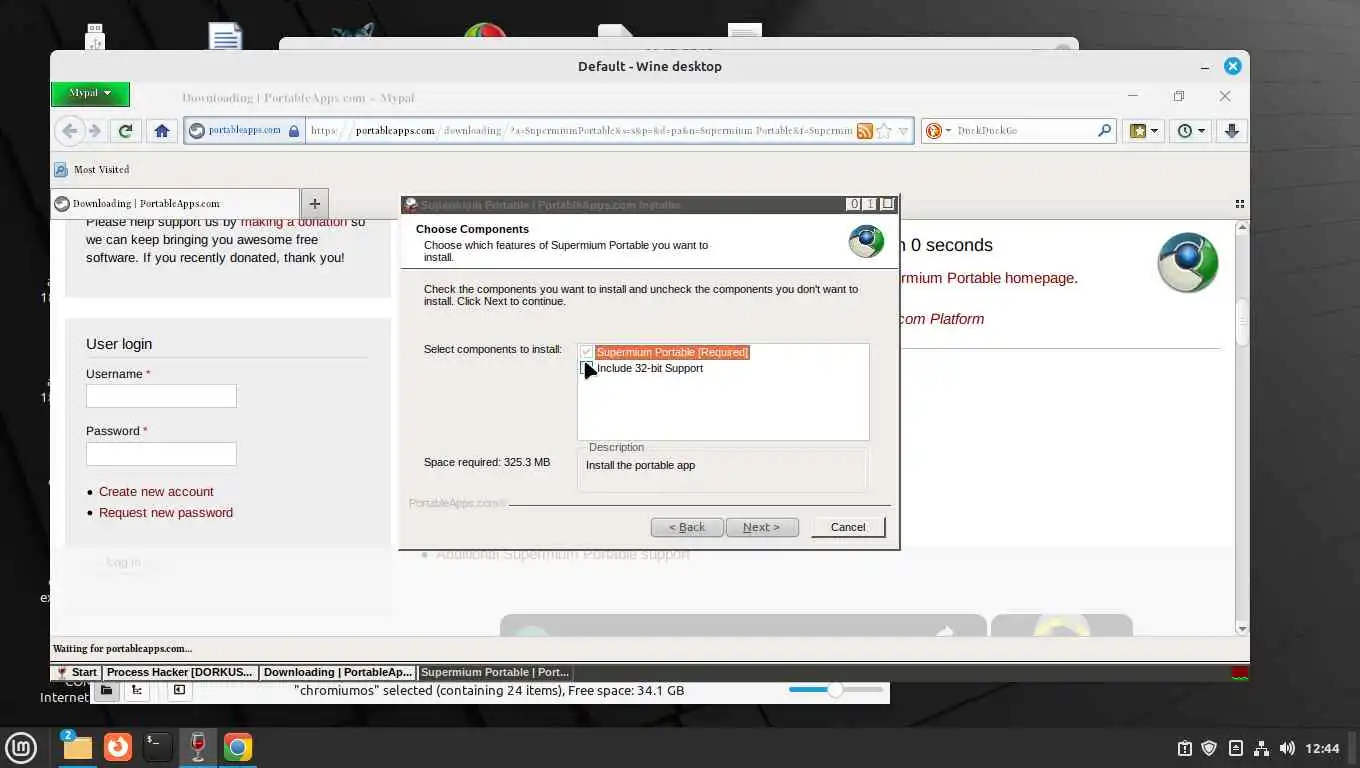Bookmark this page with the star icon
The image size is (1360, 768).
[x=883, y=130]
